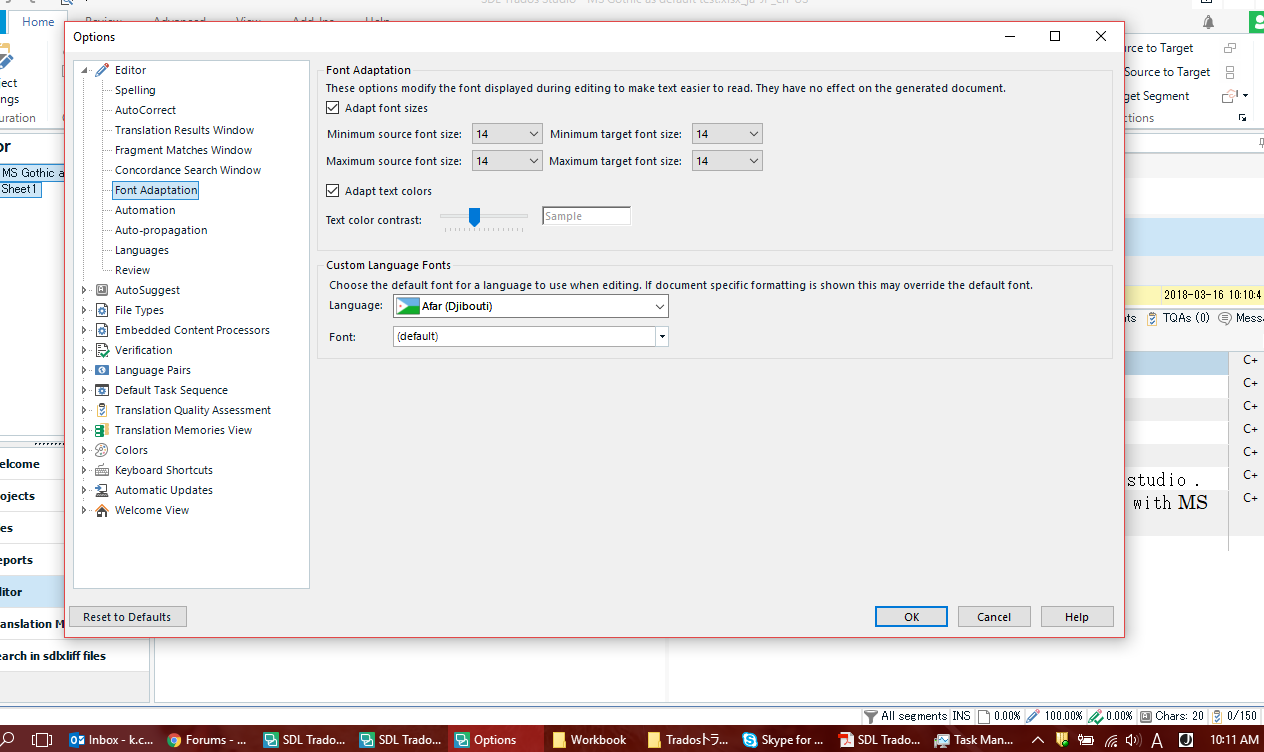The width and height of the screenshot is (1264, 752).
Task: Click the Colors palette icon
Action: click(101, 450)
